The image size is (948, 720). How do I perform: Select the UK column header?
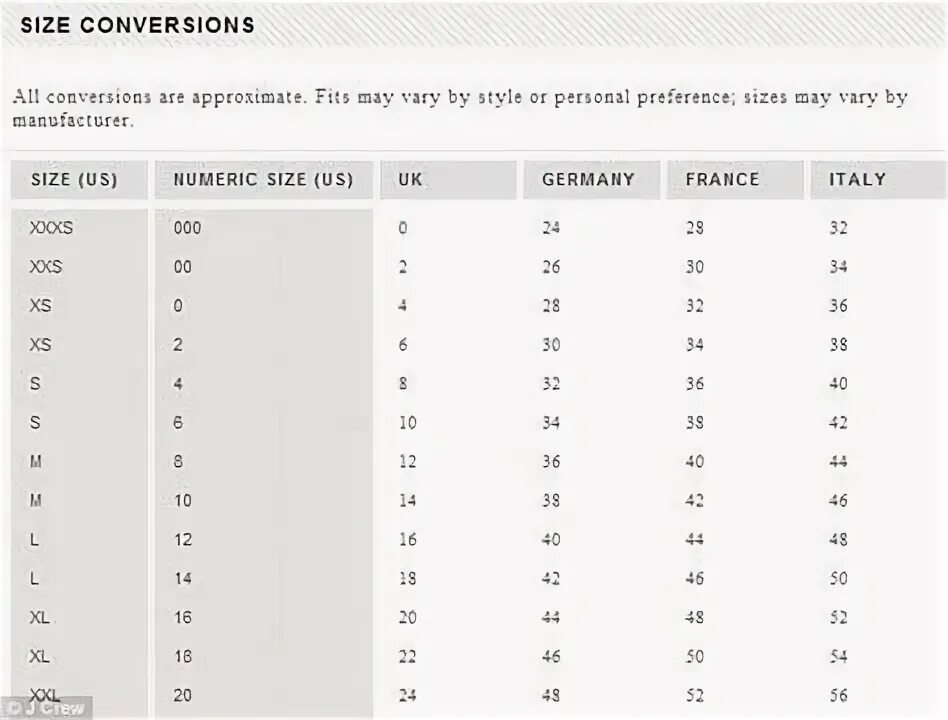[448, 180]
